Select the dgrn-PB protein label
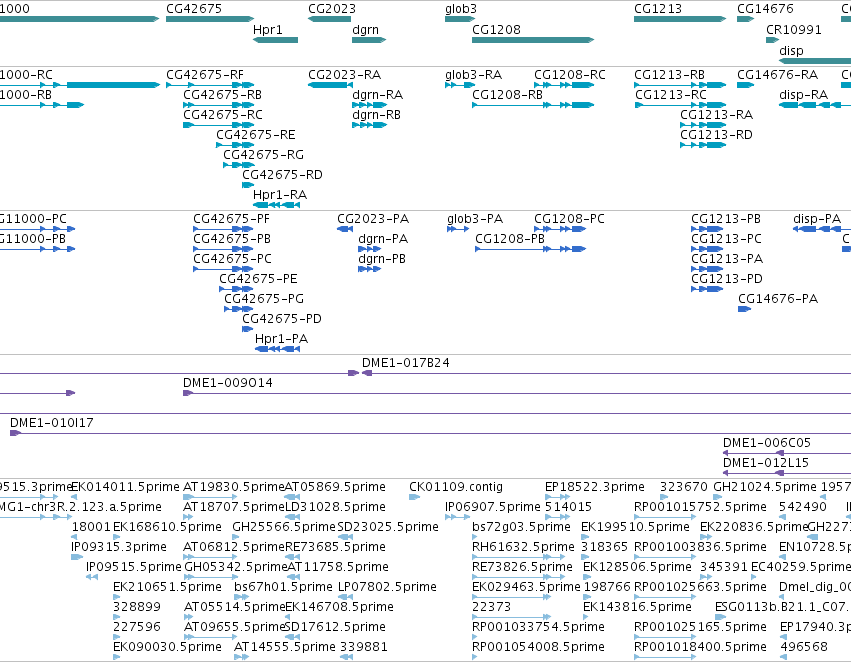 pos(382,259)
